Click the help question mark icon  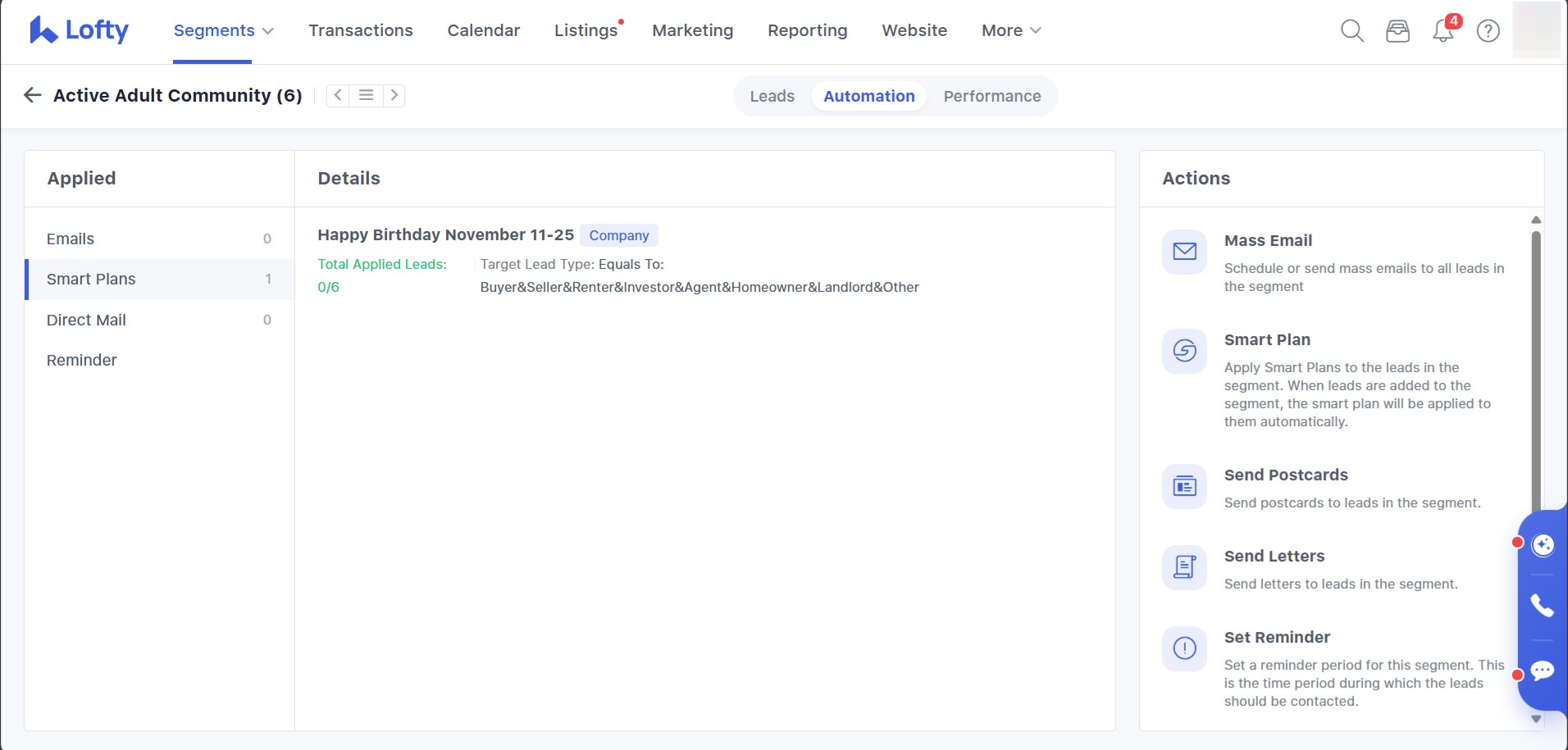click(x=1488, y=31)
